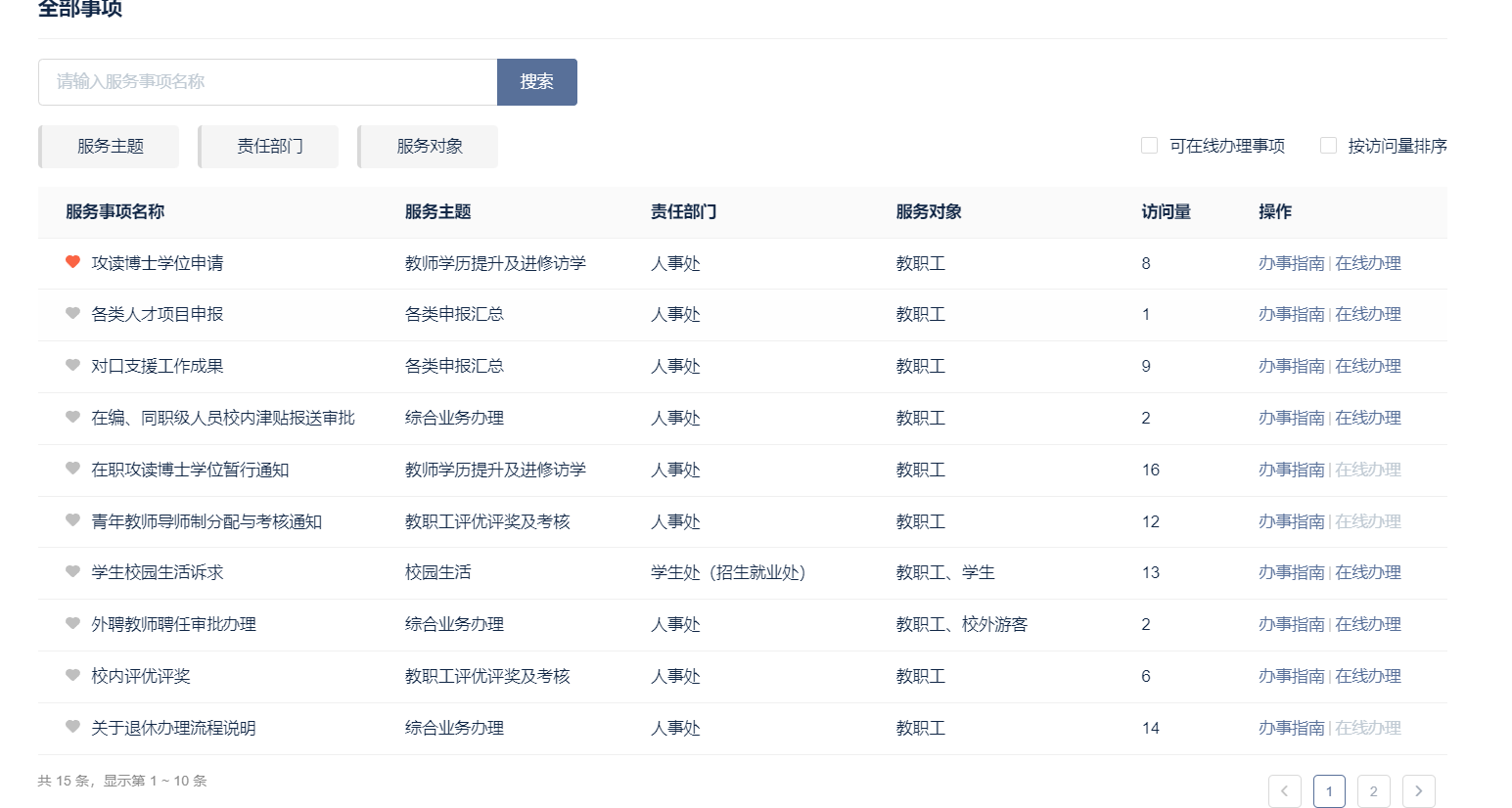Favorite 各类人才项目申报 with heart icon
This screenshot has height=808, width=1512.
pyautogui.click(x=72, y=314)
